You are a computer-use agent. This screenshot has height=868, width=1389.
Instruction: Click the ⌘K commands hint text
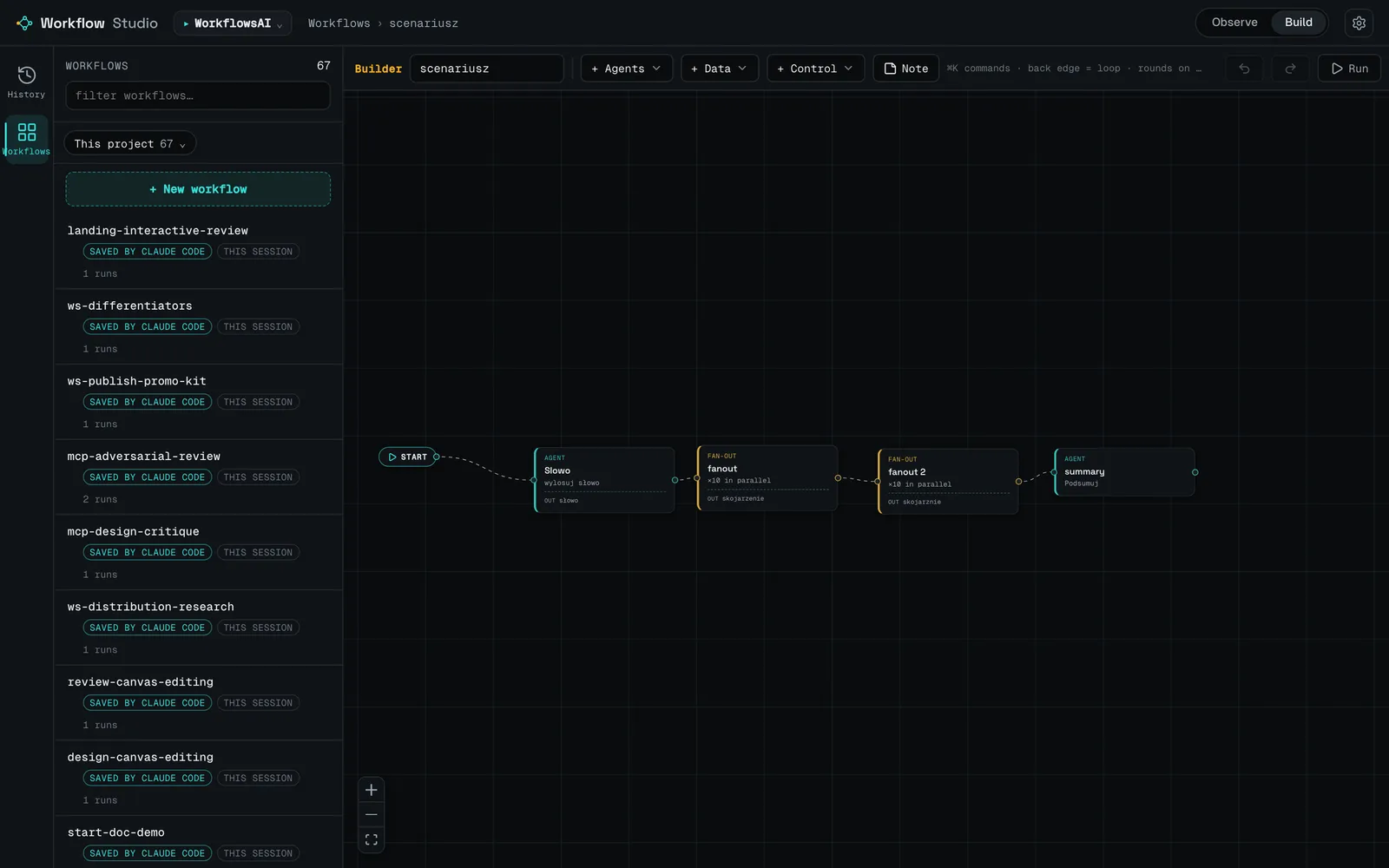(978, 69)
